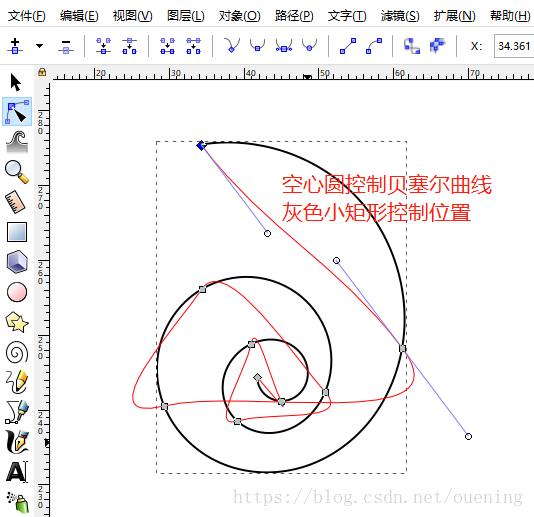Select the Node edit tool
This screenshot has width=534, height=517.
(17, 112)
